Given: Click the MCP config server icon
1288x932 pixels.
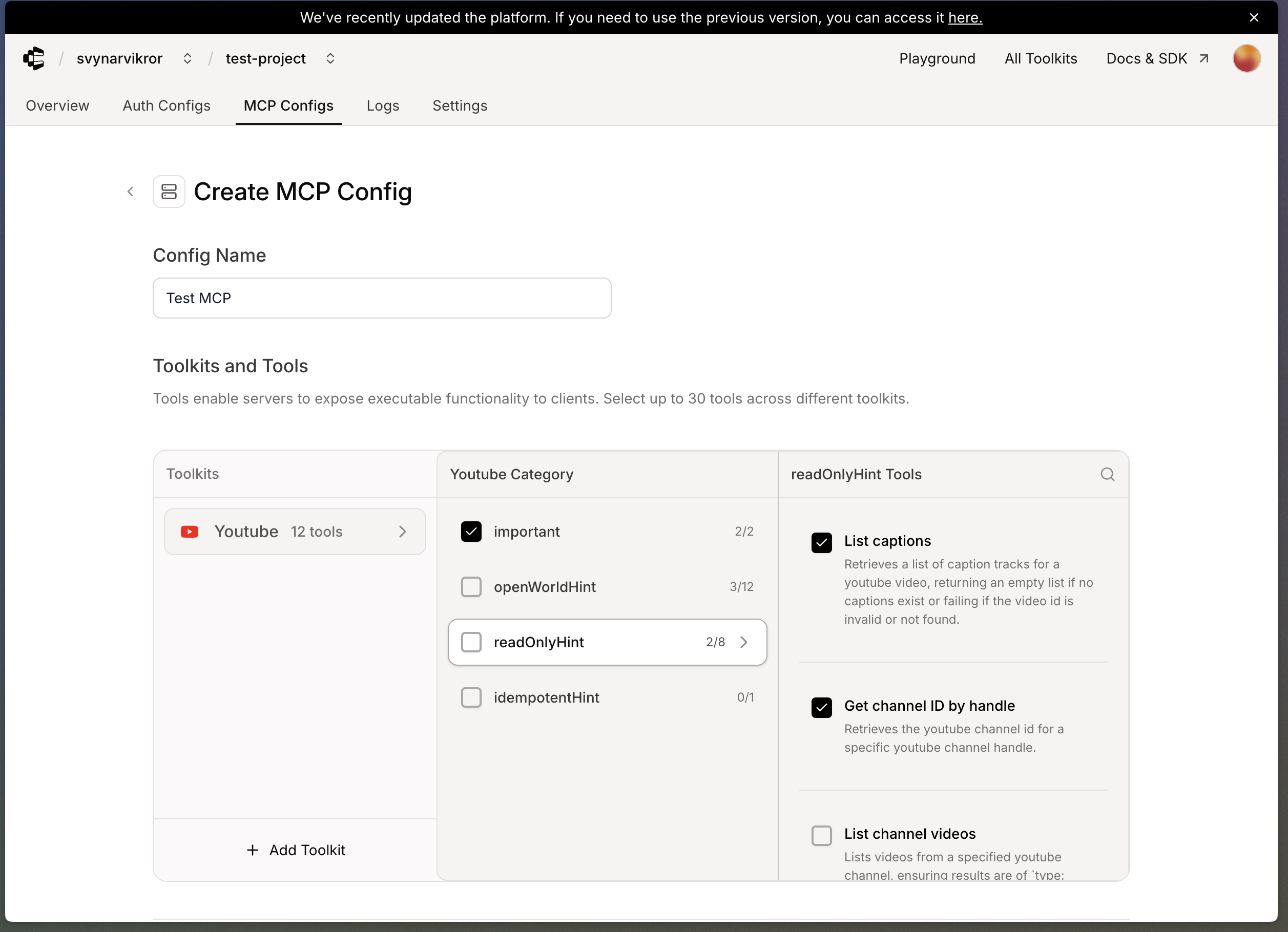Looking at the screenshot, I should tap(169, 192).
